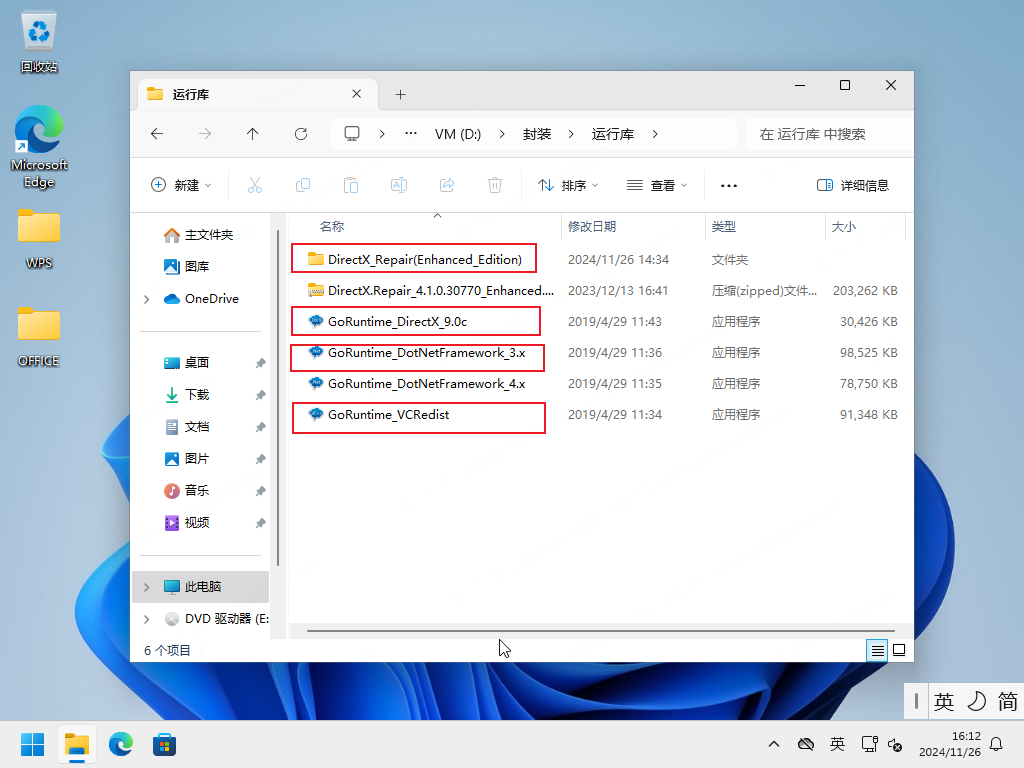Screen dimensions: 1024x768
Task: Click the Rename icon in toolbar
Action: click(399, 185)
